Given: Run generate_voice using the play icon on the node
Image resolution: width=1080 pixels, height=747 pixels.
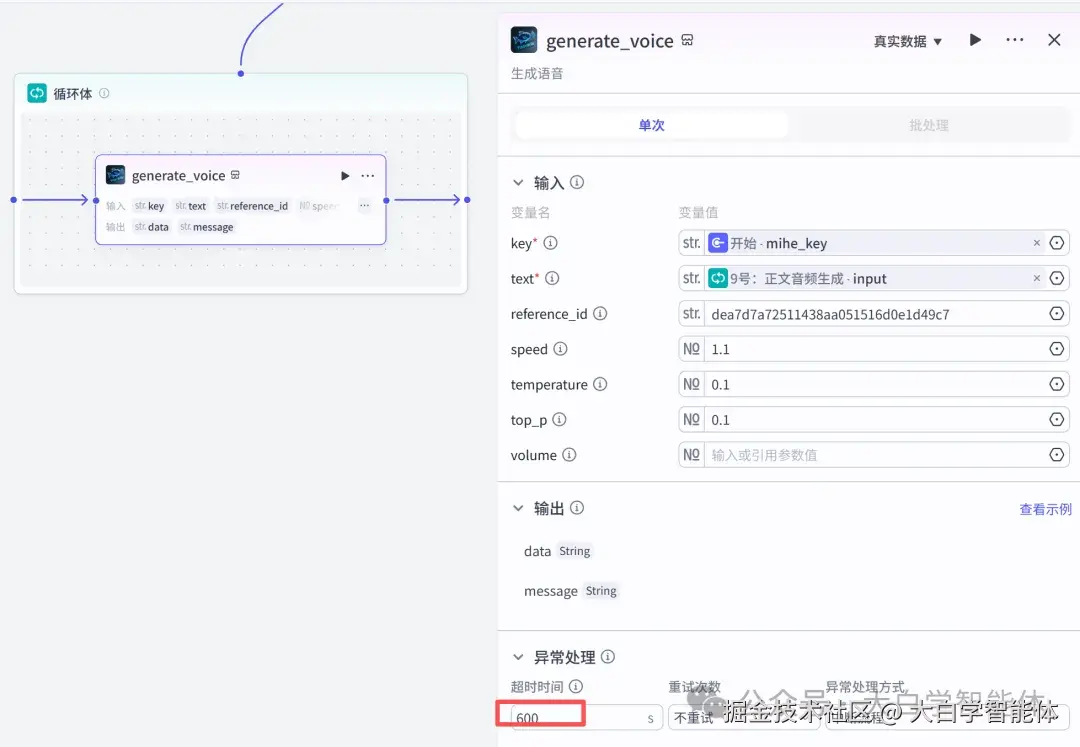Looking at the screenshot, I should pos(345,175).
